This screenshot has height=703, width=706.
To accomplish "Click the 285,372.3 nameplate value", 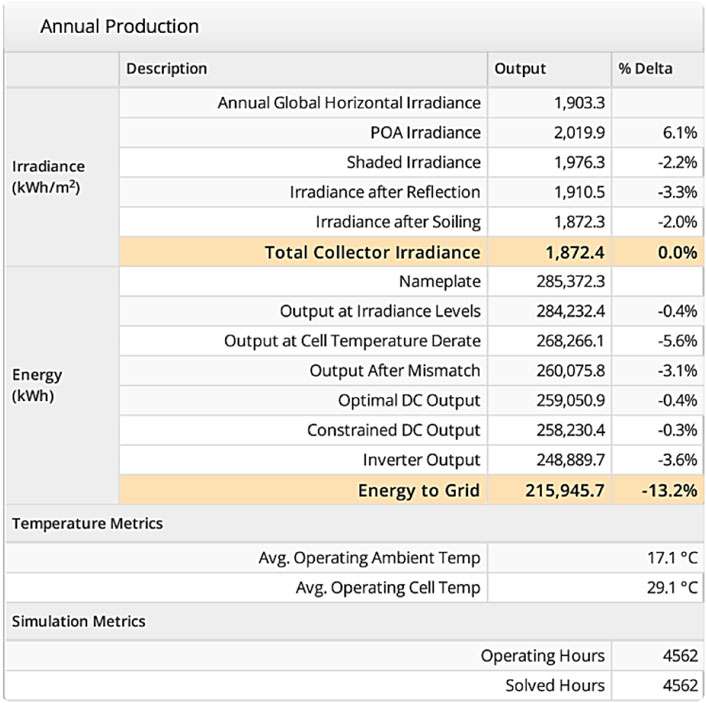I will pyautogui.click(x=570, y=281).
